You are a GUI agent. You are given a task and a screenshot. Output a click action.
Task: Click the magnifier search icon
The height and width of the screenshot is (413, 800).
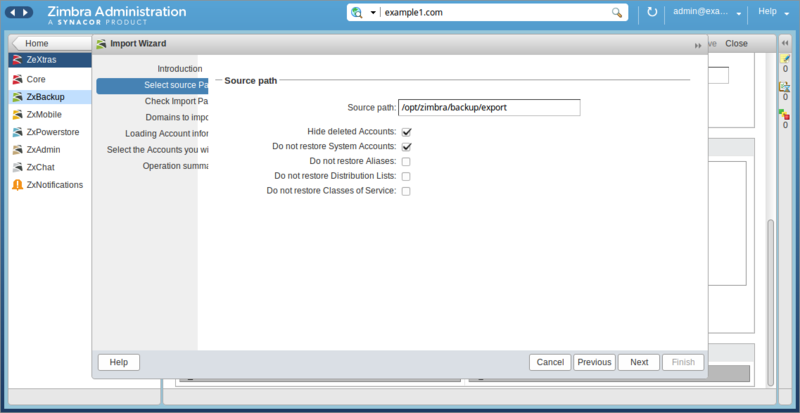[617, 13]
